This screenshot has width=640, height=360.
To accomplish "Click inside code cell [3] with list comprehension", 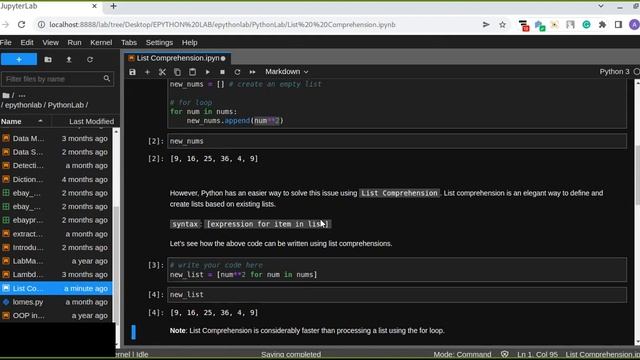I will pos(397,270).
